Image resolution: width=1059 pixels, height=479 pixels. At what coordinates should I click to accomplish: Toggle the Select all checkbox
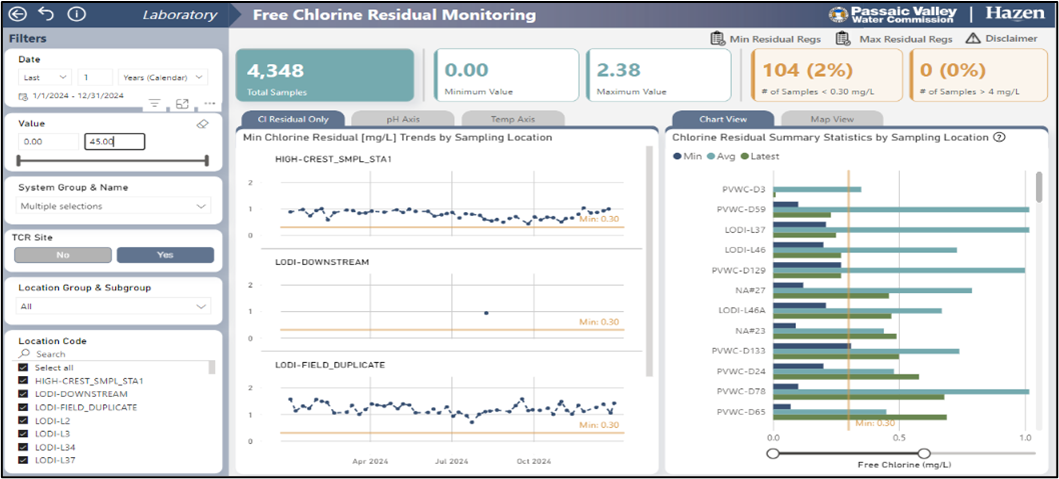tap(24, 368)
